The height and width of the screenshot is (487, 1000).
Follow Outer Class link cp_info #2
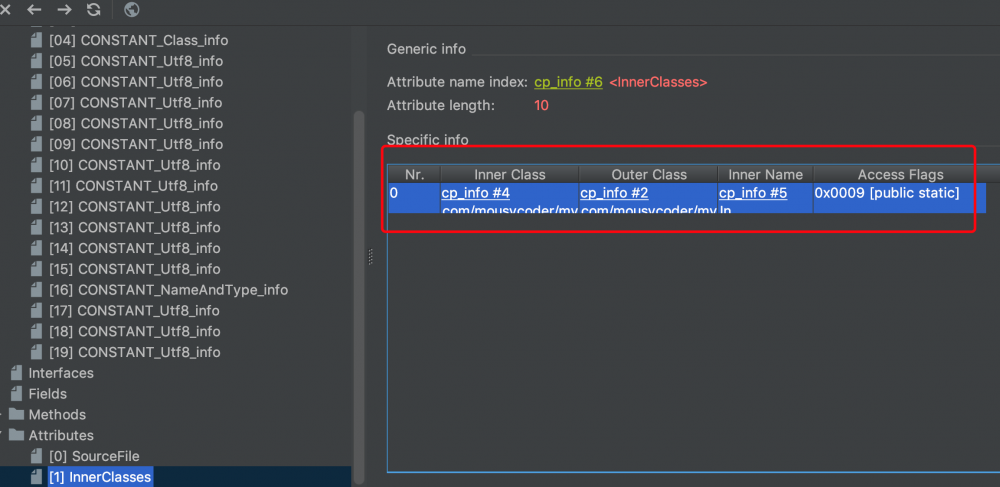click(x=614, y=193)
